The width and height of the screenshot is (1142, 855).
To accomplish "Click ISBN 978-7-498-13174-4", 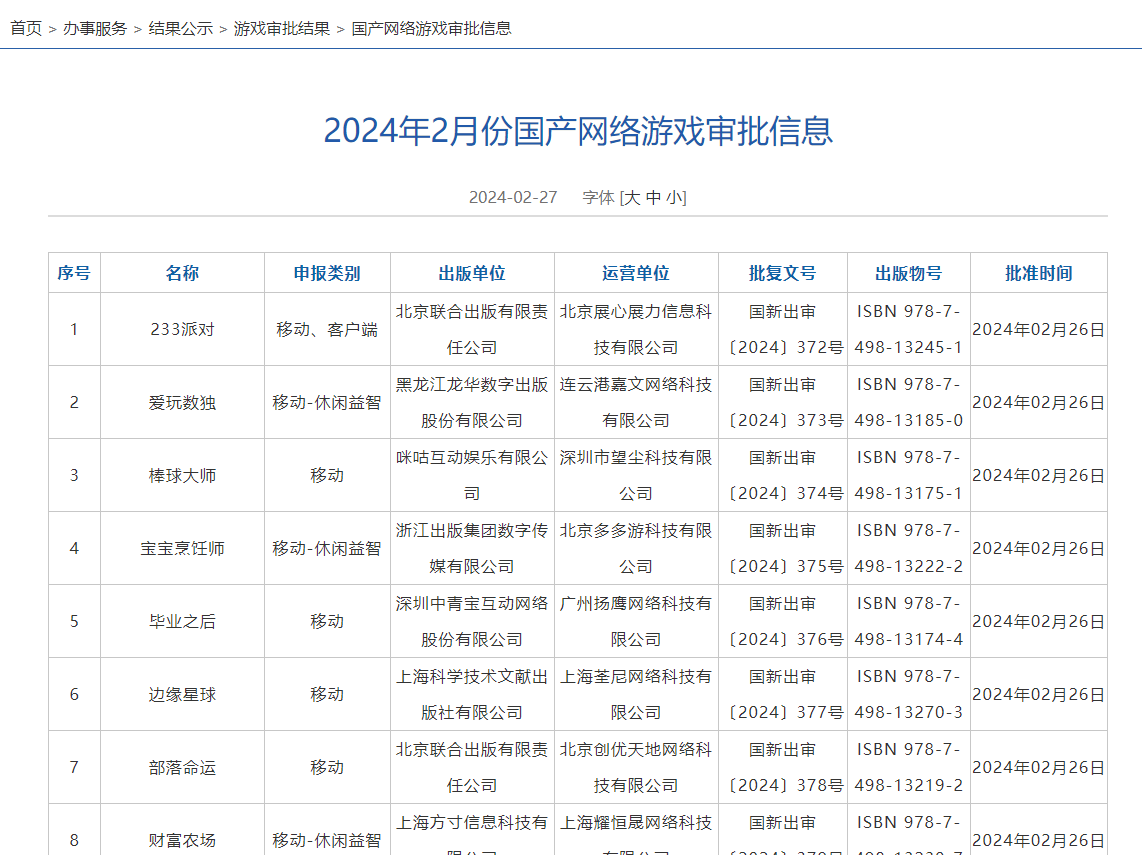I will [909, 621].
